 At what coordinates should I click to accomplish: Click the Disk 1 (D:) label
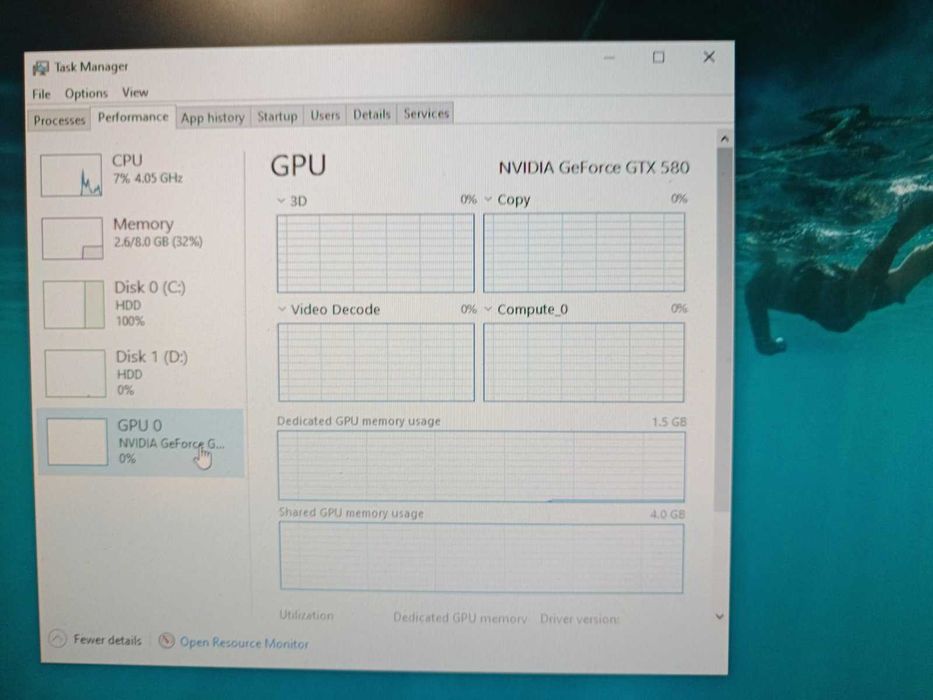tap(152, 357)
